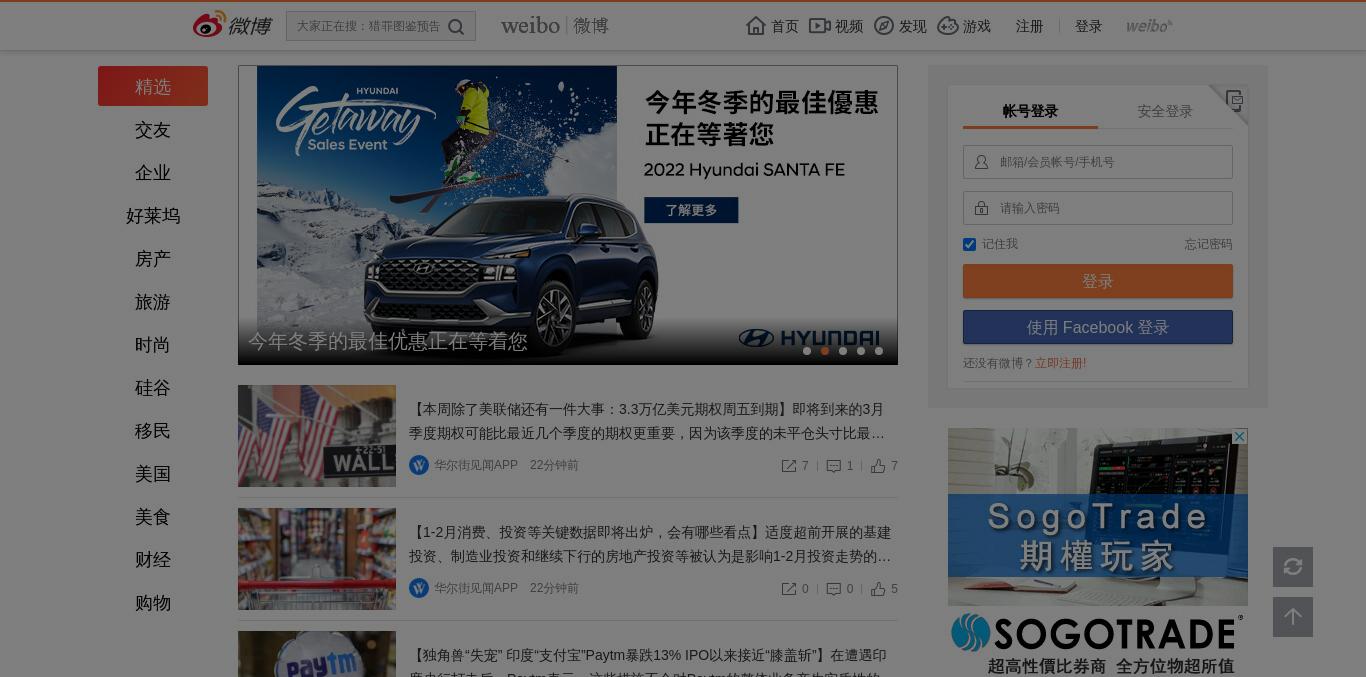Click grey weibo logo in header right

pyautogui.click(x=1149, y=26)
